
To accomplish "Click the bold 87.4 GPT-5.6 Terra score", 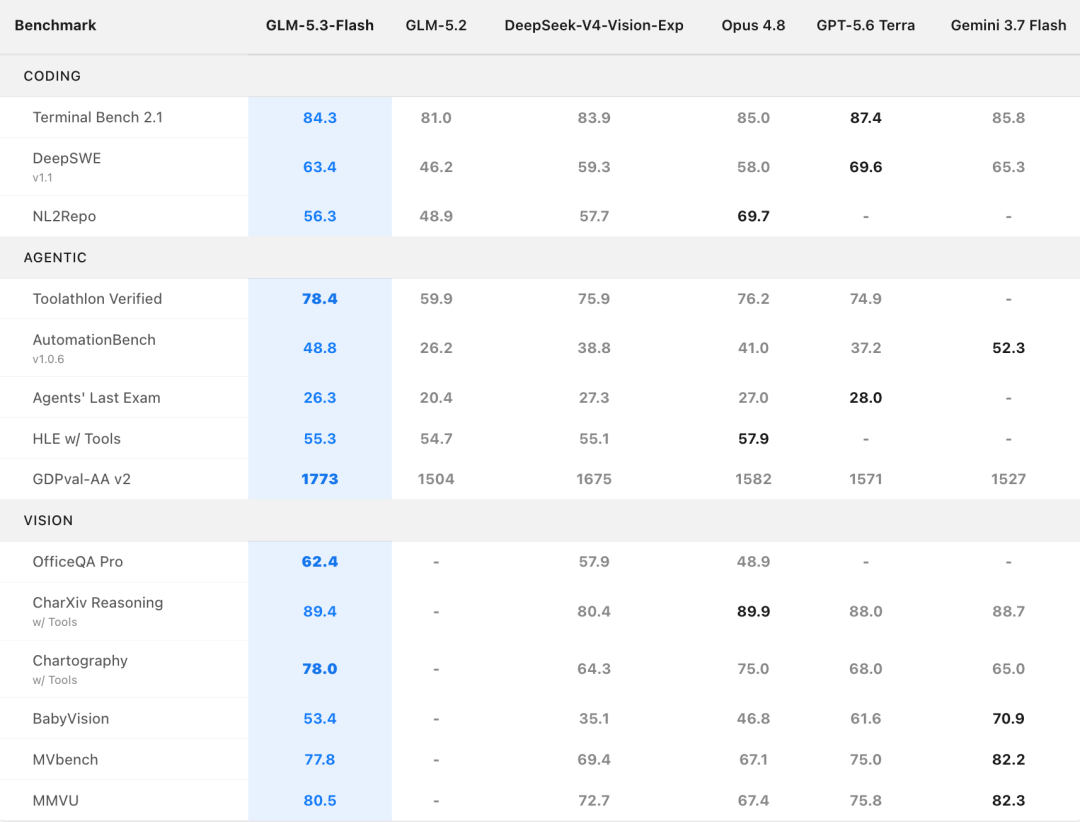I will point(866,118).
